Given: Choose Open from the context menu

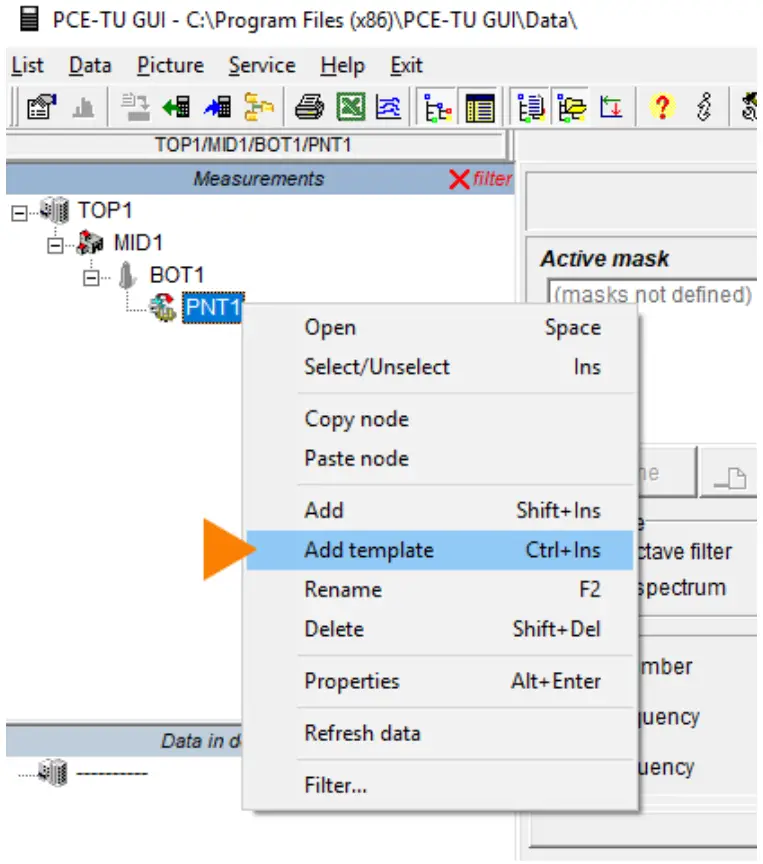Looking at the screenshot, I should [440, 327].
